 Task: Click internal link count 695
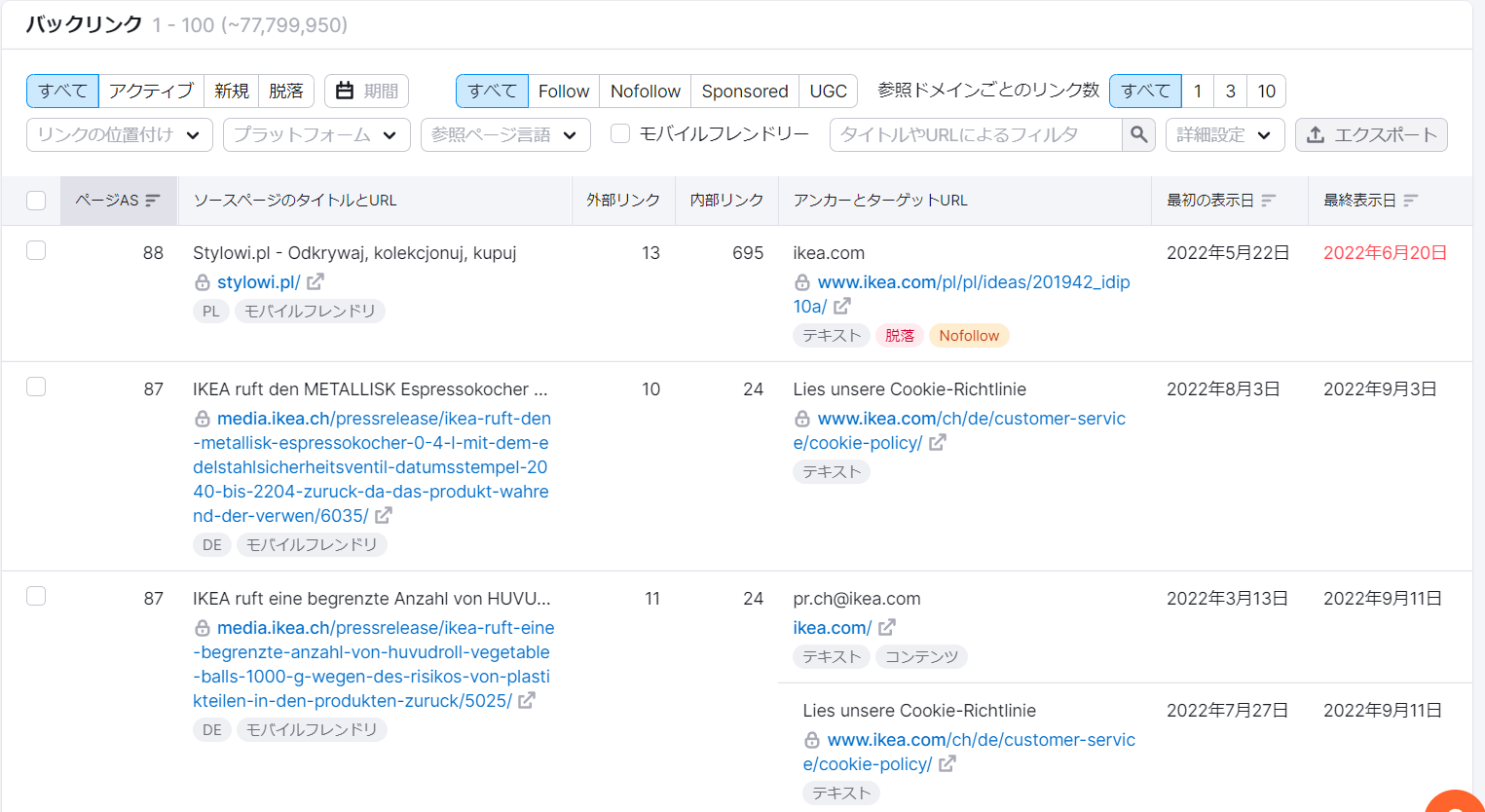tap(748, 252)
